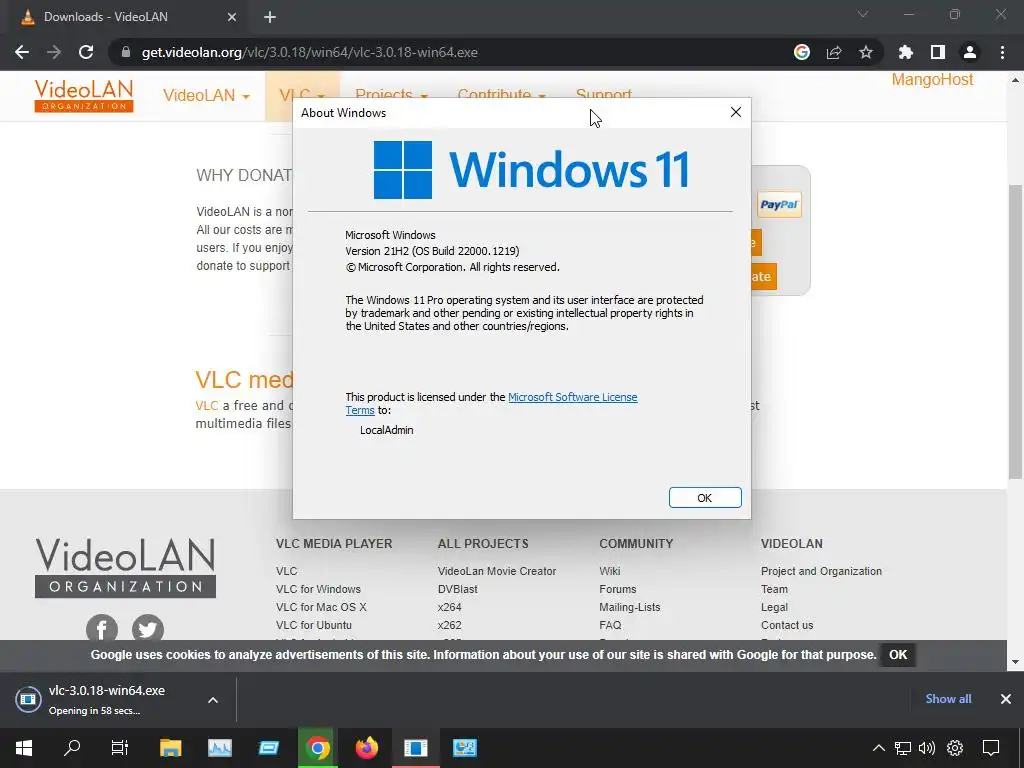
Task: Go back using the browser back arrow
Action: click(x=22, y=52)
